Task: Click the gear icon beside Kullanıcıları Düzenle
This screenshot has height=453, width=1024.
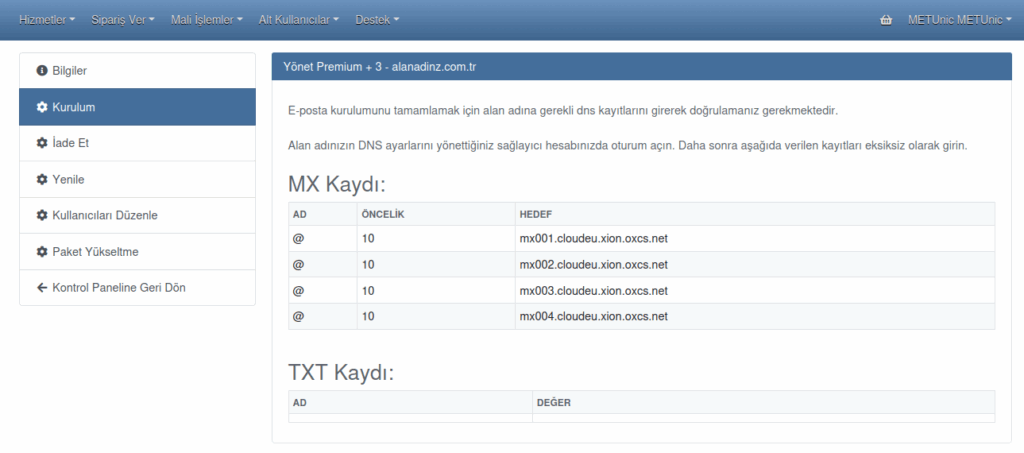Action: [x=42, y=215]
